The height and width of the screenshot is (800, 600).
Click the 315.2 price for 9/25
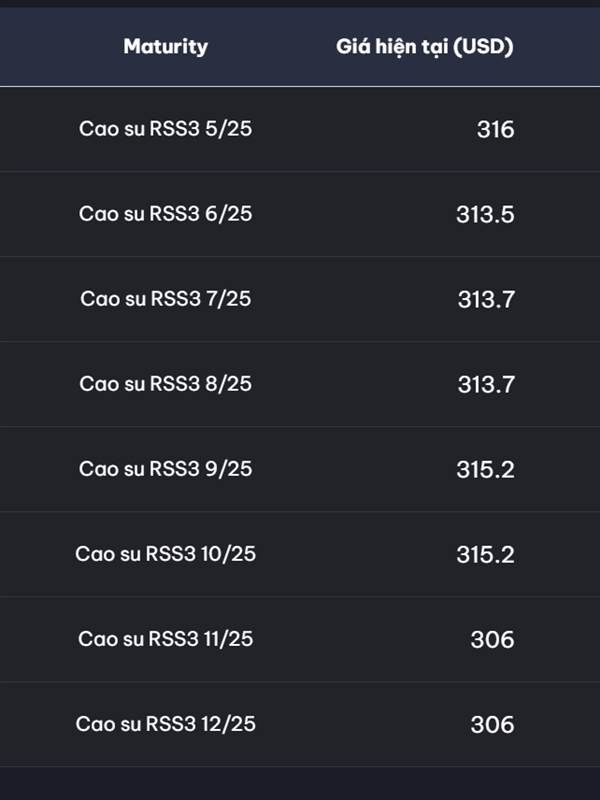pos(485,469)
